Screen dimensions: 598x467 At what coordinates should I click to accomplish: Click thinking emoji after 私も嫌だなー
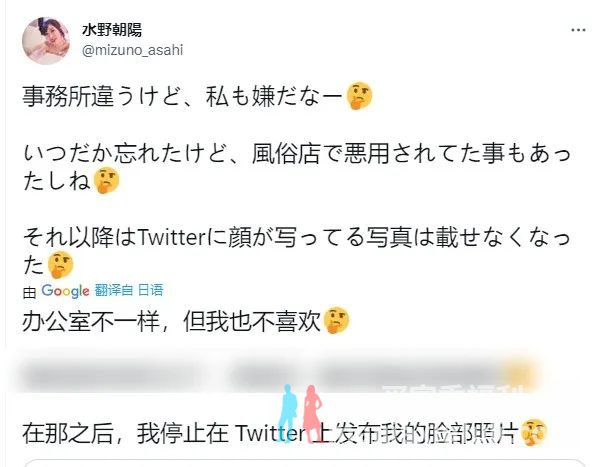pyautogui.click(x=359, y=95)
